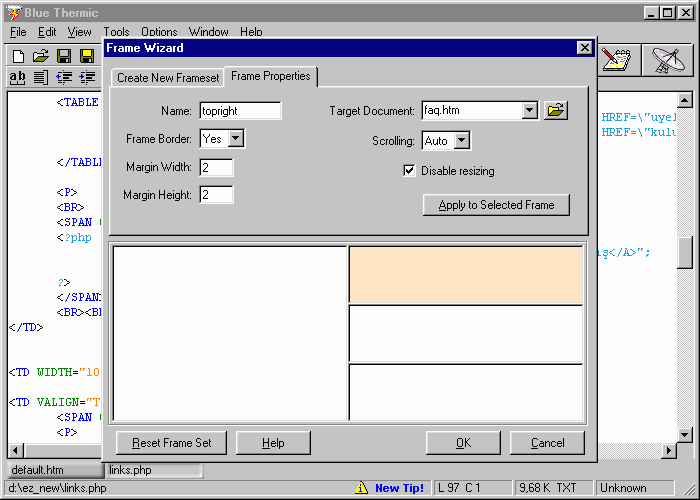
Task: Open the Edit menu
Action: (x=47, y=32)
